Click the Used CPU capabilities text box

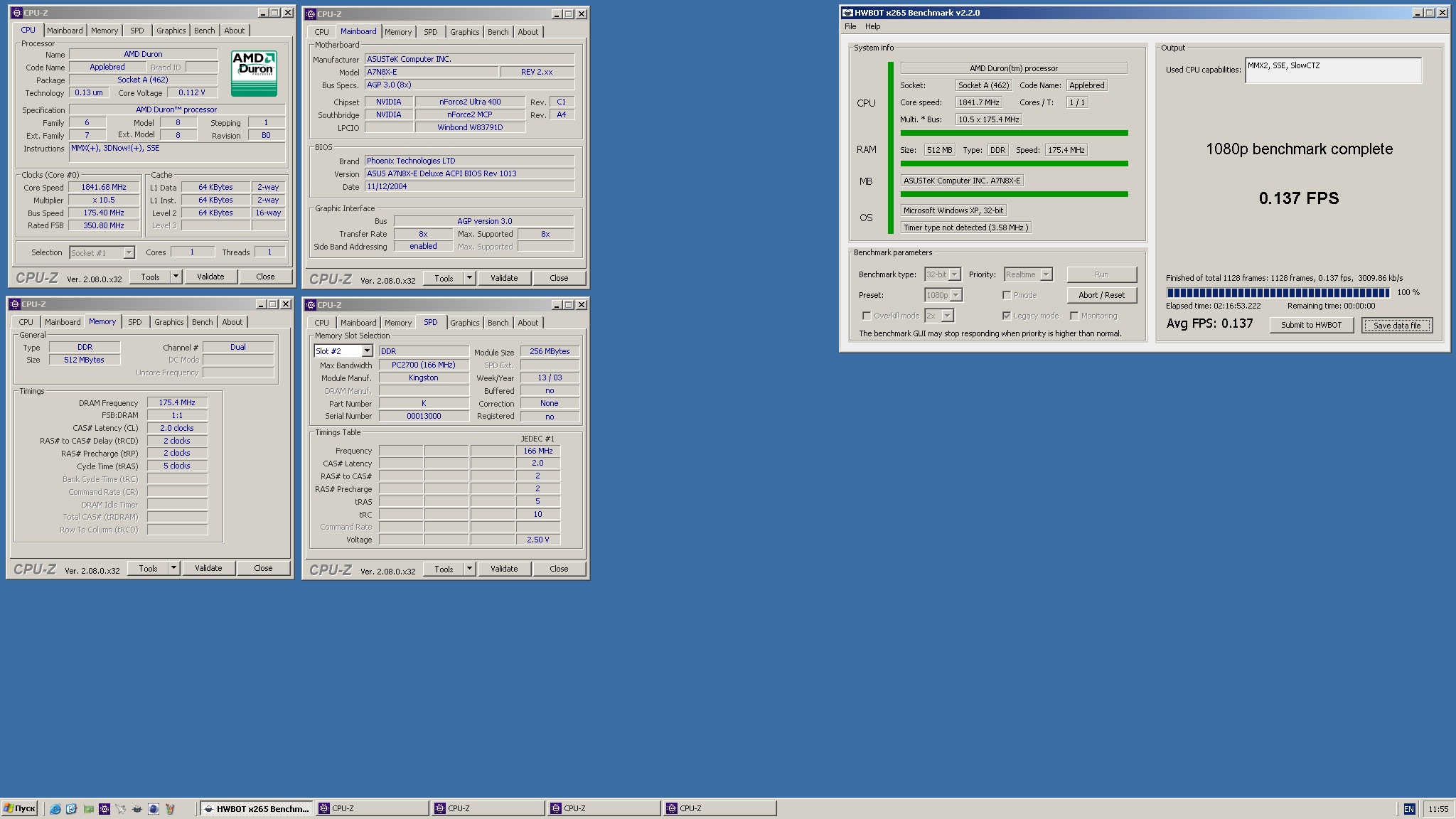tap(1333, 70)
